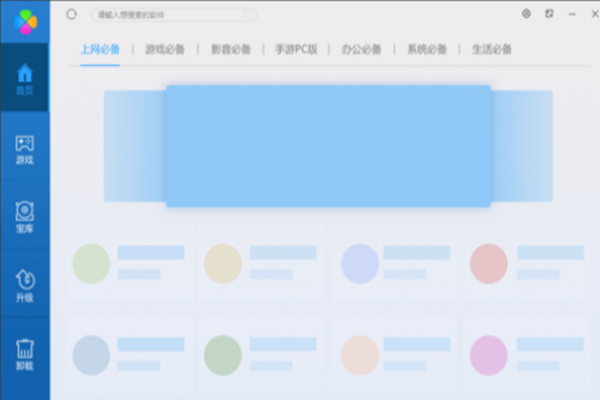The image size is (600, 400).
Task: Open the 卸载 uninstall trash icon
Action: point(25,353)
